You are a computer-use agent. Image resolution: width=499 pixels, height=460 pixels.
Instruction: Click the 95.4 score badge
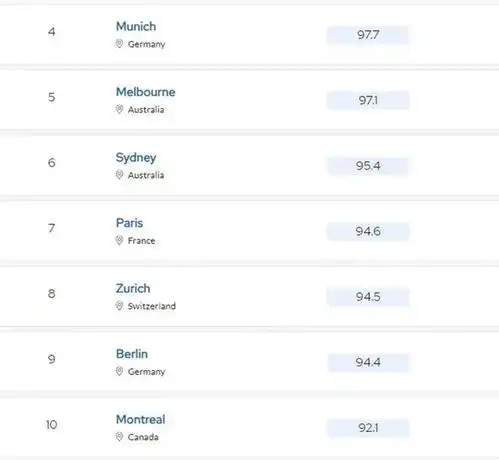point(368,166)
